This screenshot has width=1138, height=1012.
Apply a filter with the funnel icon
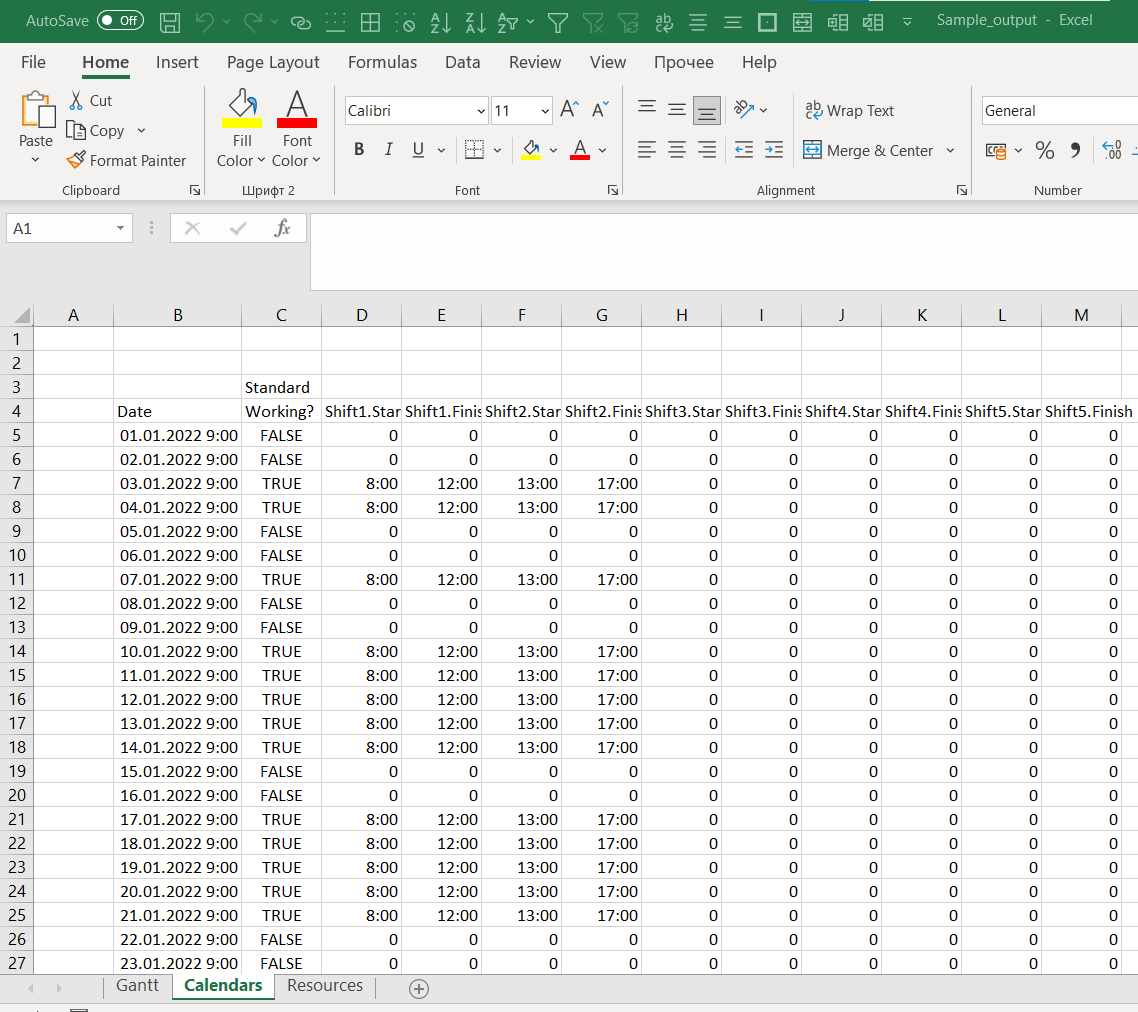557,21
